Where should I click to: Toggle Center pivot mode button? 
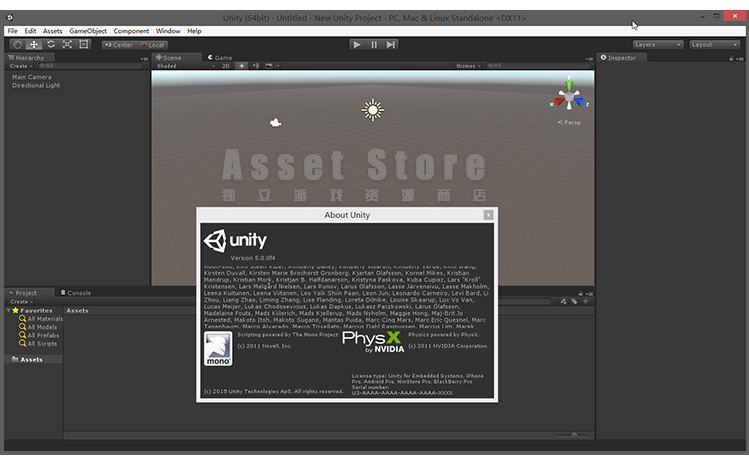118,45
